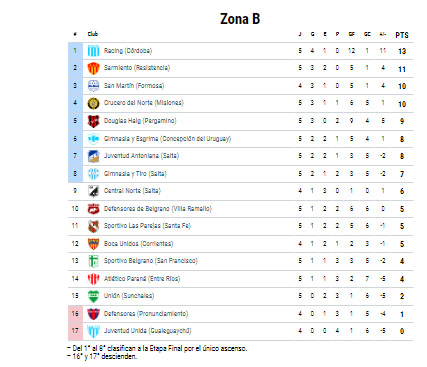Click the GF goals-for column header

[352, 34]
